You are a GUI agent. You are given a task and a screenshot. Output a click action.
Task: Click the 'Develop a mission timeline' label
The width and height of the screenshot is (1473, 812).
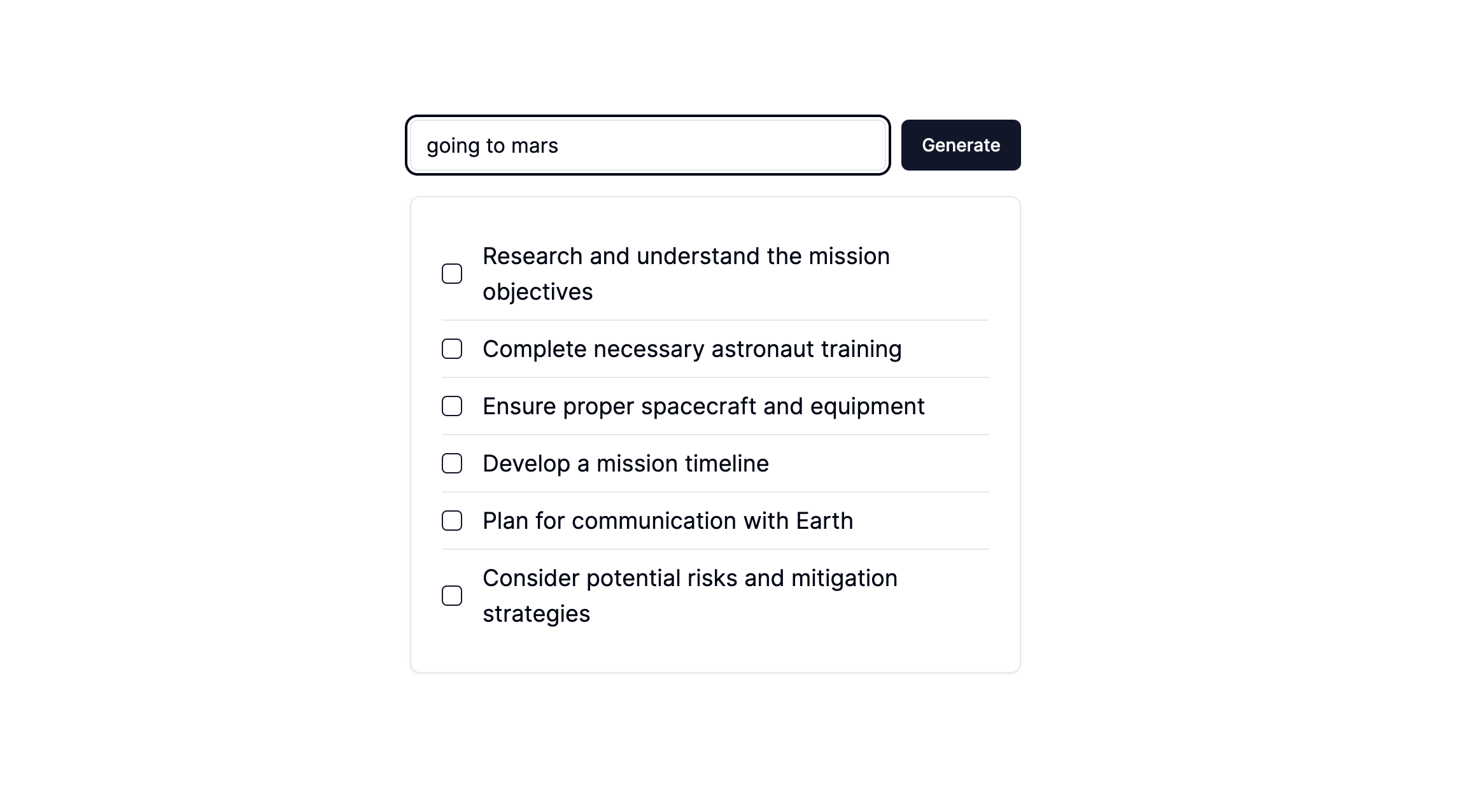pos(626,464)
